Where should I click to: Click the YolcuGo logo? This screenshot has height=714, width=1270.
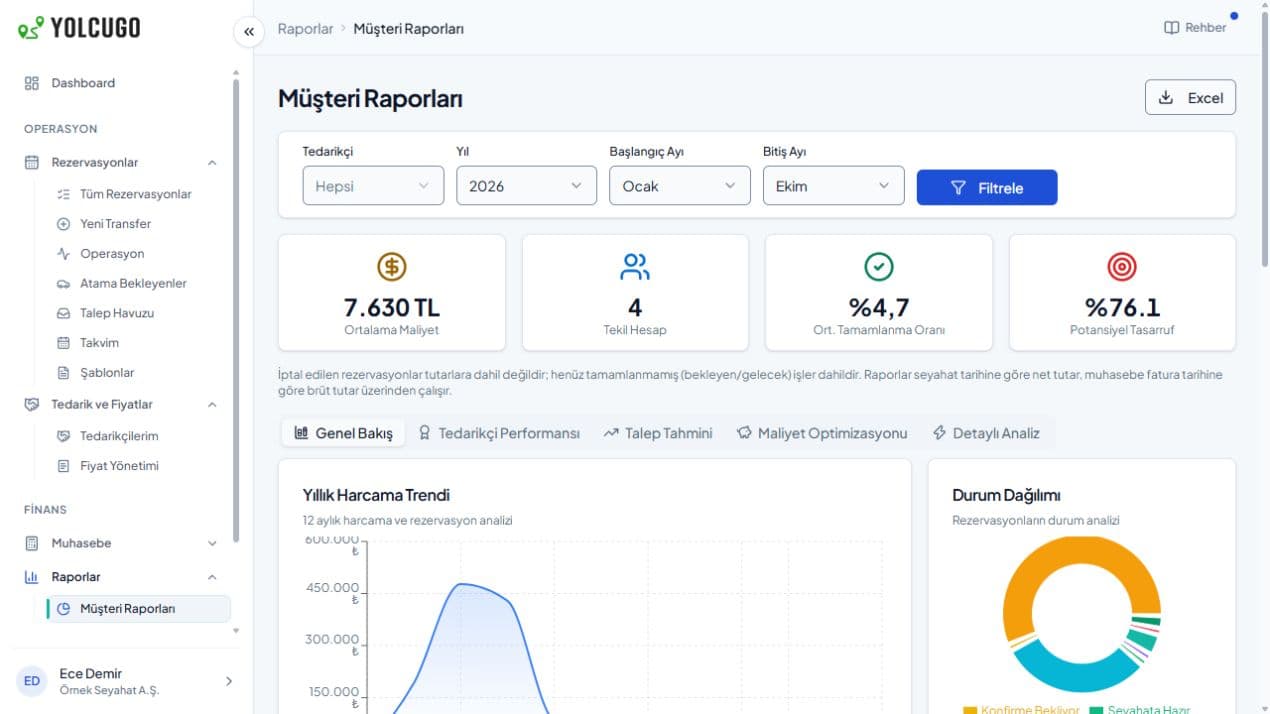click(x=79, y=28)
